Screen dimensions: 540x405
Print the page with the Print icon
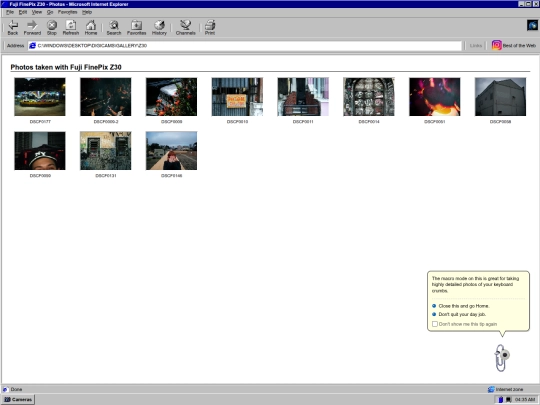tap(210, 27)
